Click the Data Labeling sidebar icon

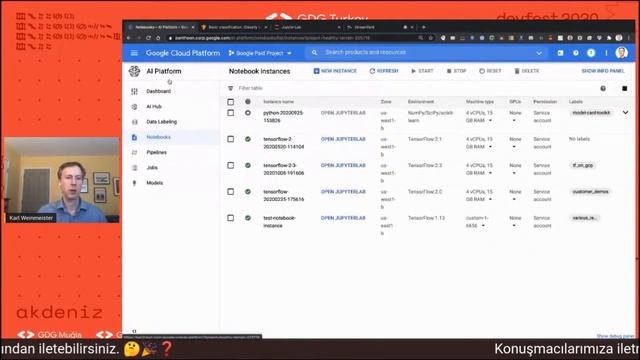click(134, 122)
